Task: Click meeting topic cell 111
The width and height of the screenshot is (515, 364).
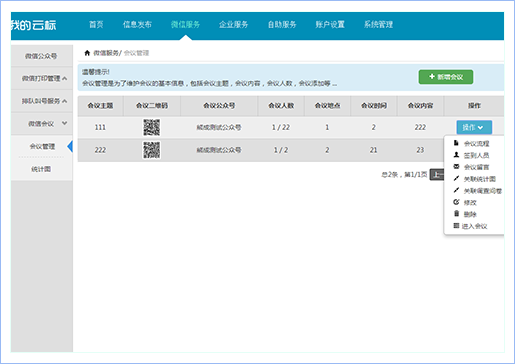Action: click(x=100, y=127)
